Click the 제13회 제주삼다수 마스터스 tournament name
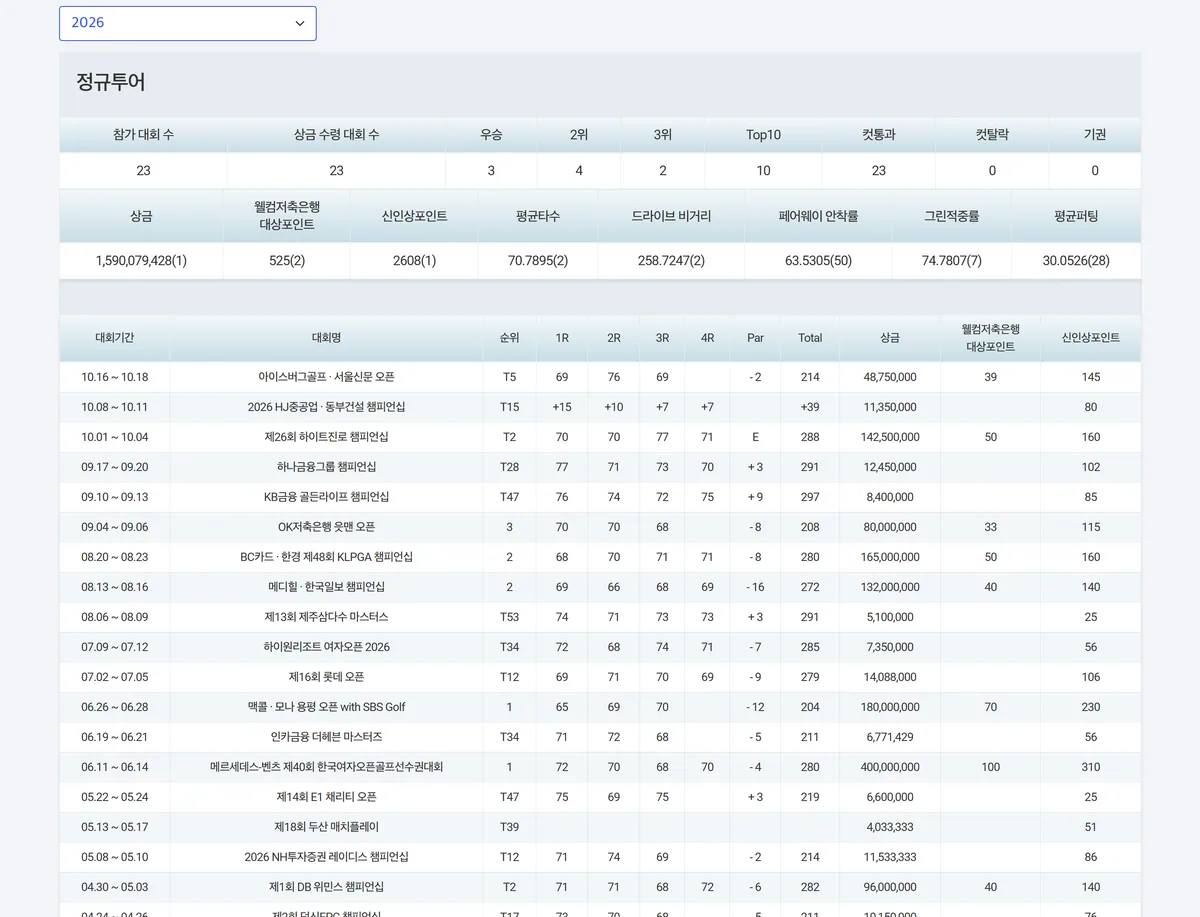The width and height of the screenshot is (1200, 917). [x=326, y=617]
